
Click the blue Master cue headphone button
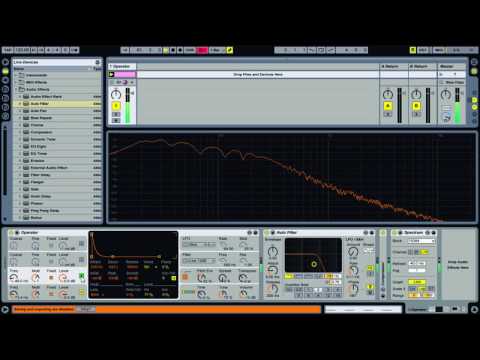click(446, 117)
